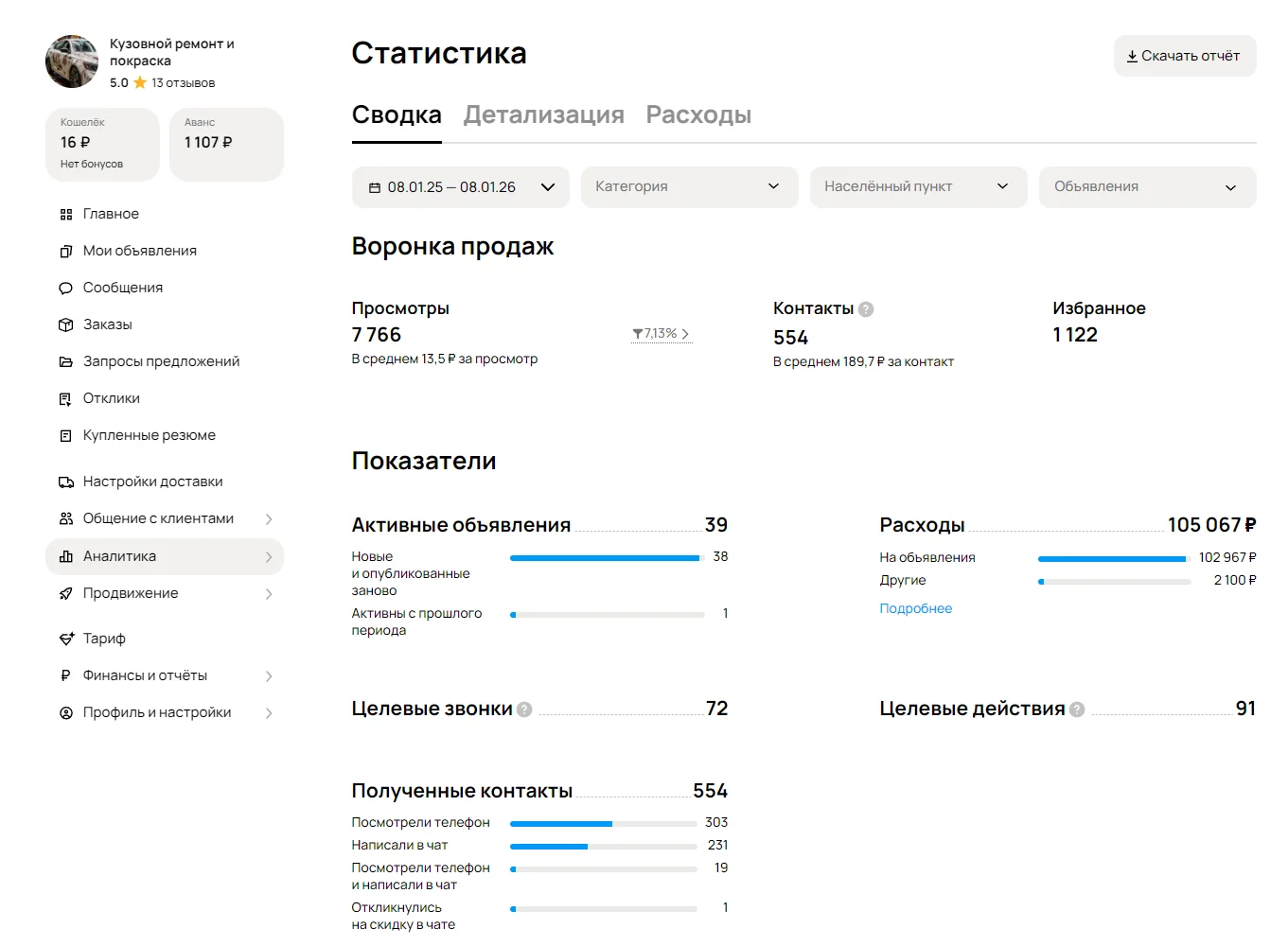Click the Главное grid icon
The height and width of the screenshot is (946, 1288).
click(66, 215)
